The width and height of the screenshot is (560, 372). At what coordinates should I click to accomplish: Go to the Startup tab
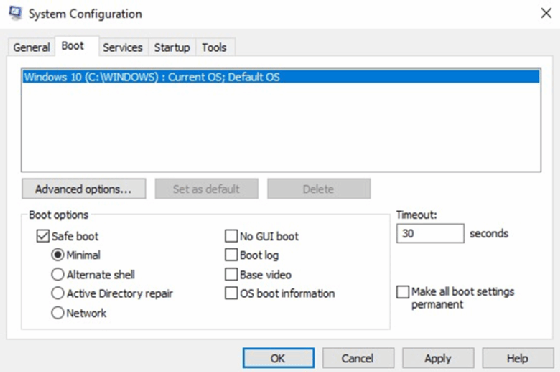pos(172,47)
